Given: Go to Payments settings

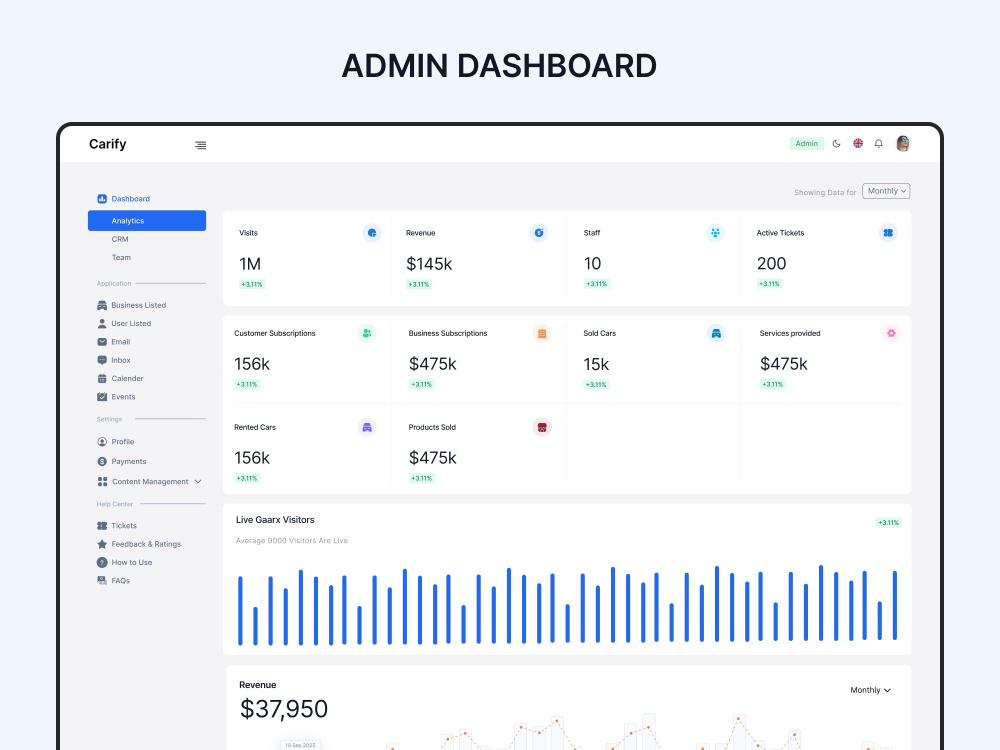Looking at the screenshot, I should 129,462.
